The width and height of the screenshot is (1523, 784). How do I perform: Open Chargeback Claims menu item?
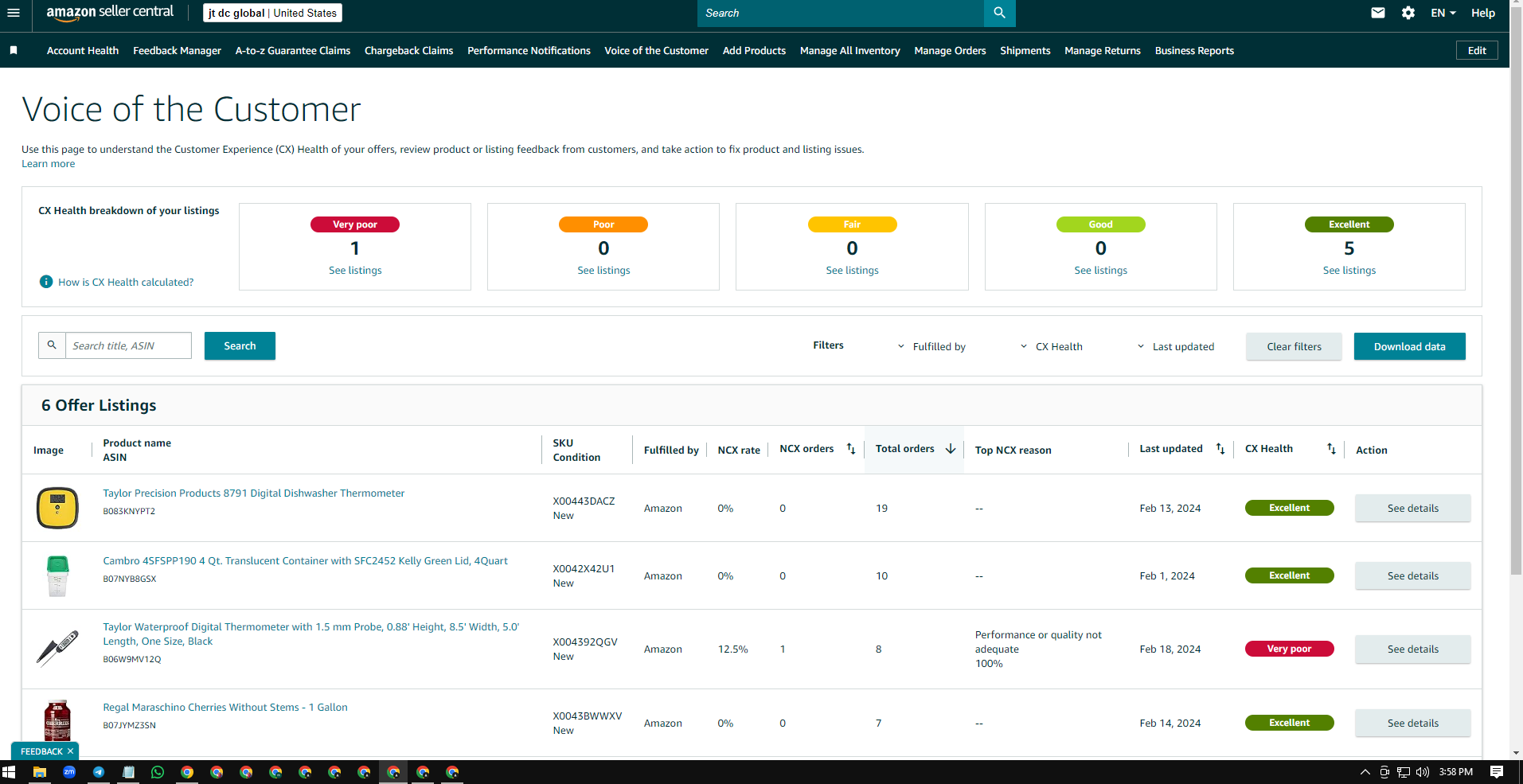(x=408, y=50)
